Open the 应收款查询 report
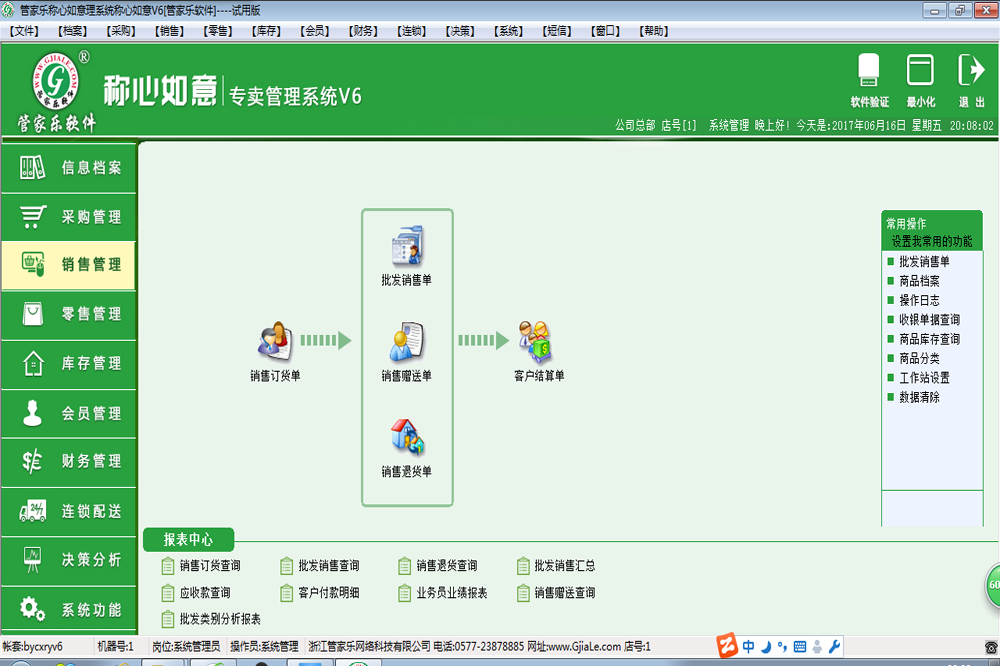This screenshot has height=666, width=1000. point(196,593)
